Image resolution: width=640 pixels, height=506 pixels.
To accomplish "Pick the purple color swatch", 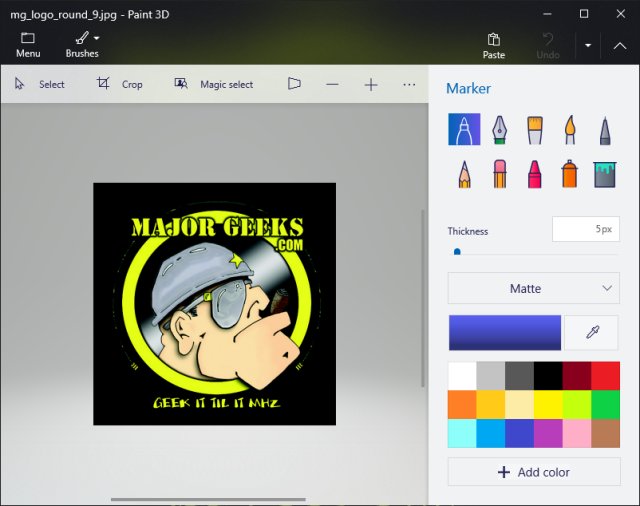I will point(548,433).
